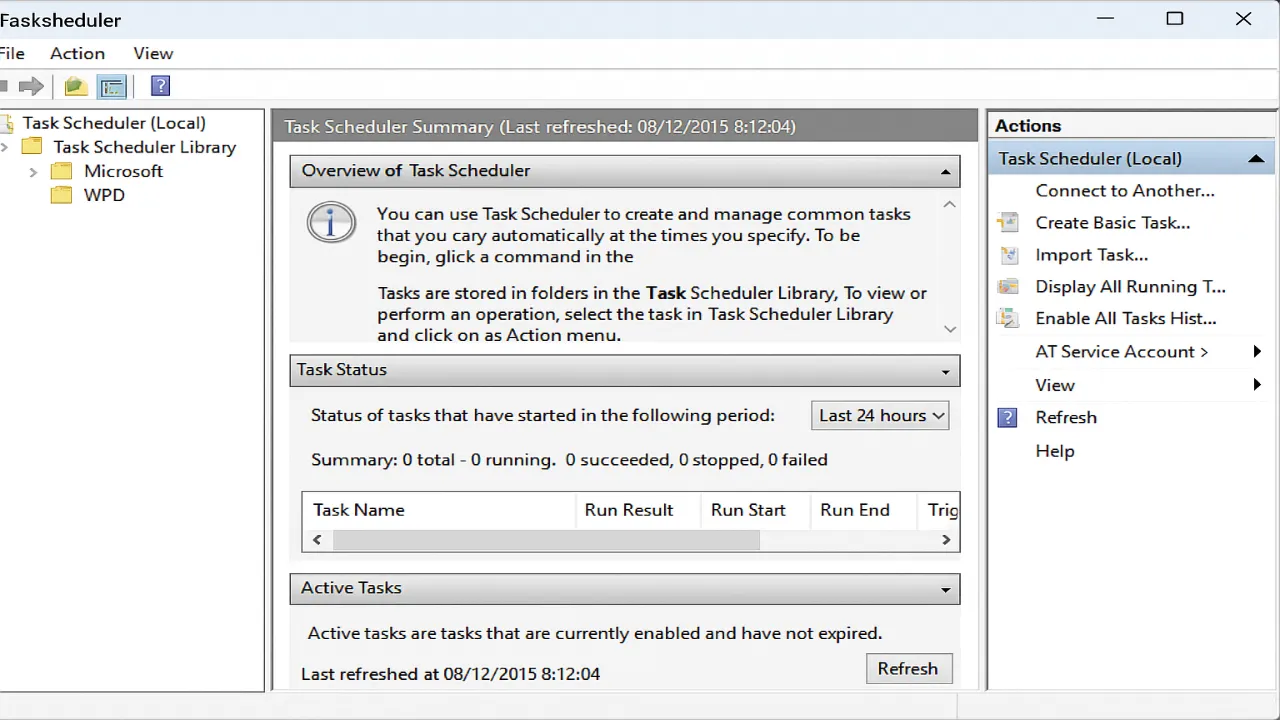Click the AT Service Account > action label
1280x720 pixels.
(1122, 351)
